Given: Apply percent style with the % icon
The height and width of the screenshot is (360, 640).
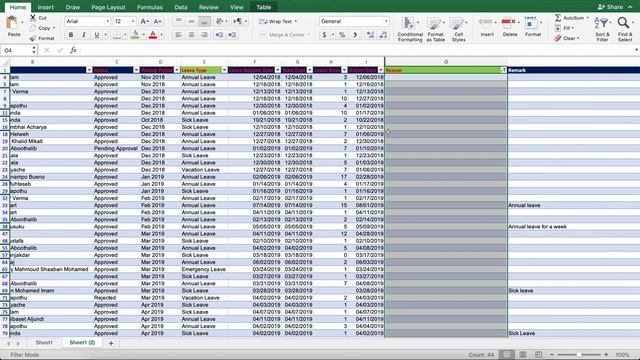Looking at the screenshot, I should tap(342, 35).
